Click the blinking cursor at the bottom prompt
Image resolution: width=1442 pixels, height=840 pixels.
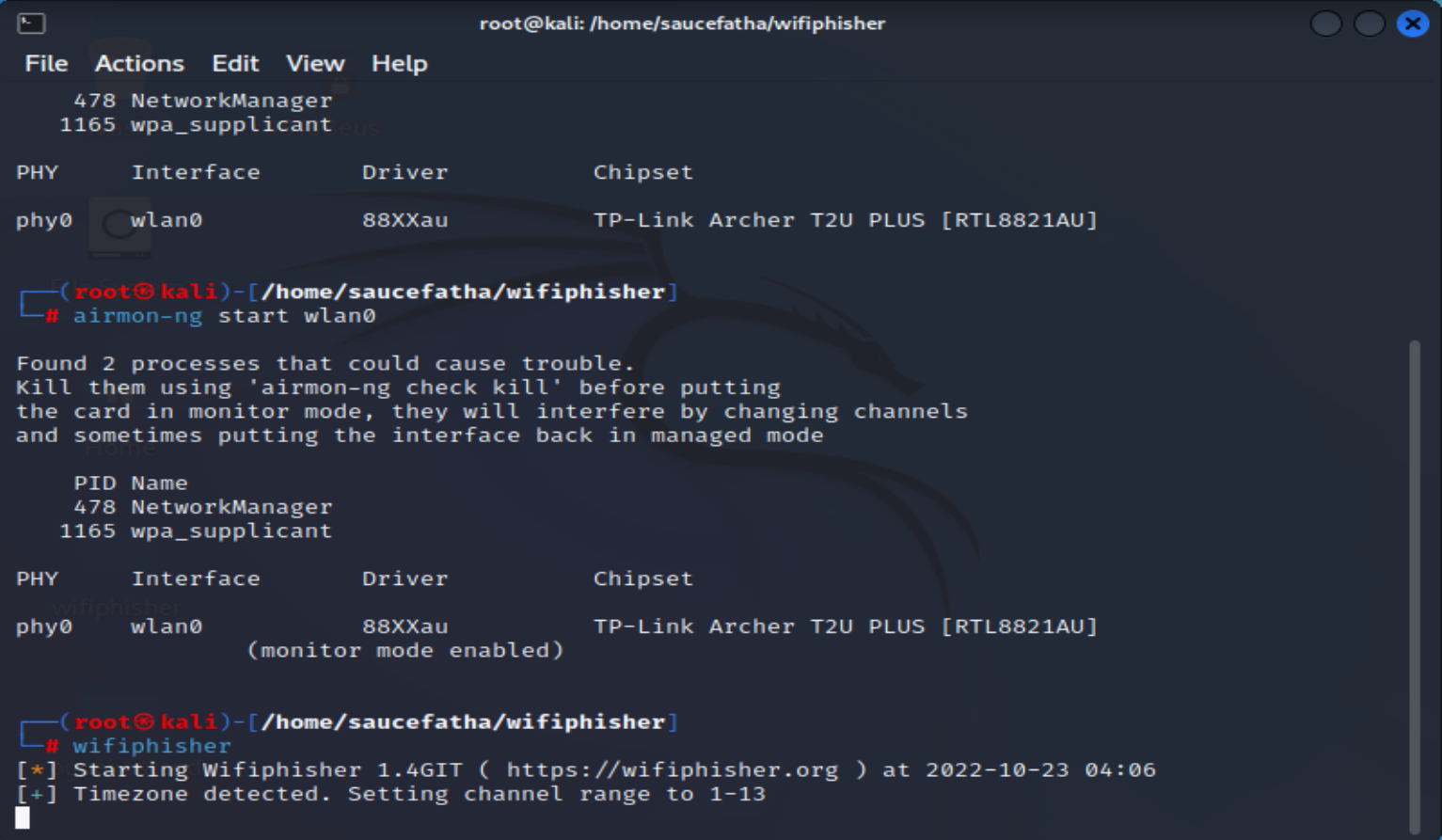21,817
